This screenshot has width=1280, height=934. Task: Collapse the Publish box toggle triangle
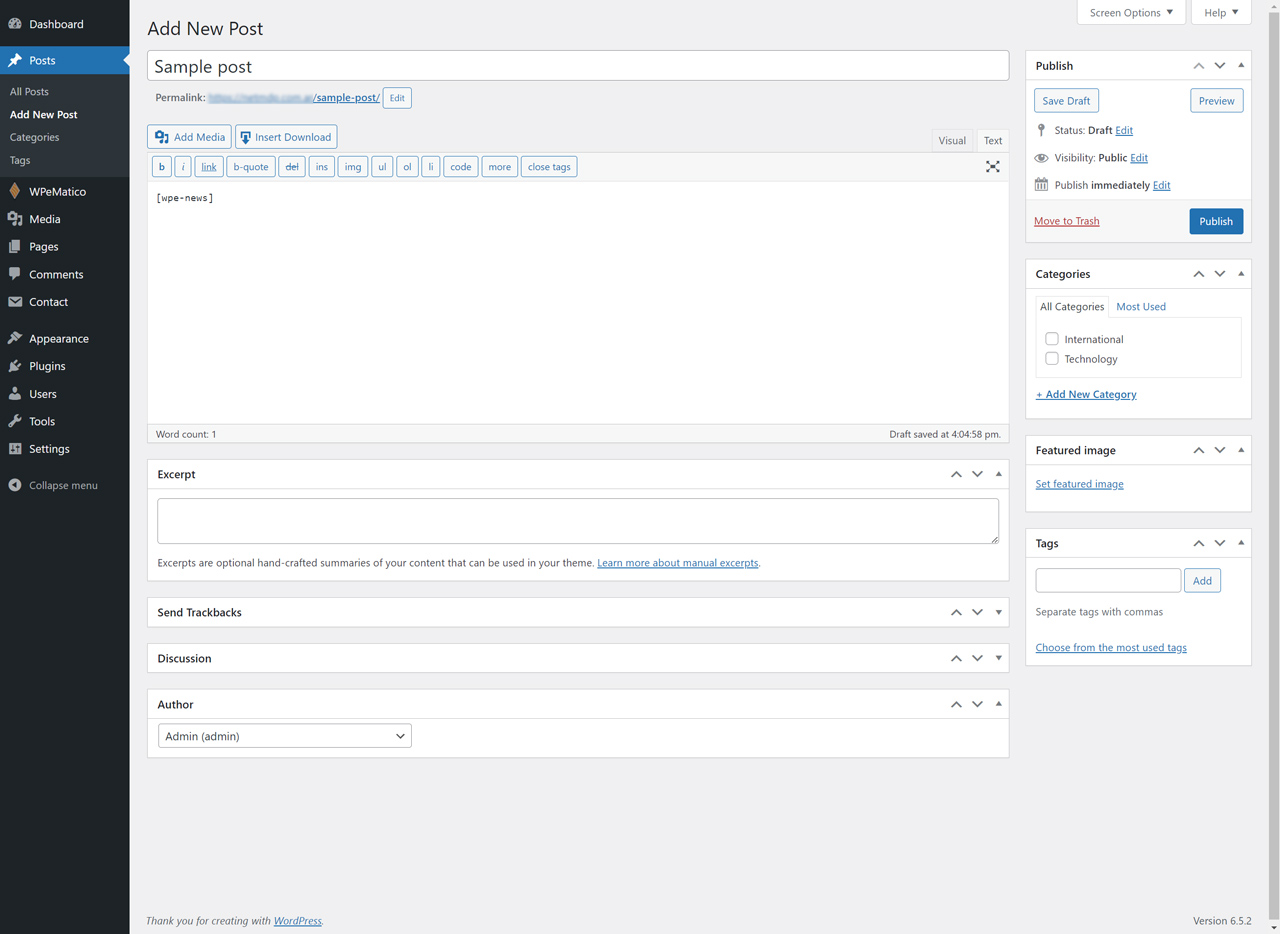pos(1241,66)
